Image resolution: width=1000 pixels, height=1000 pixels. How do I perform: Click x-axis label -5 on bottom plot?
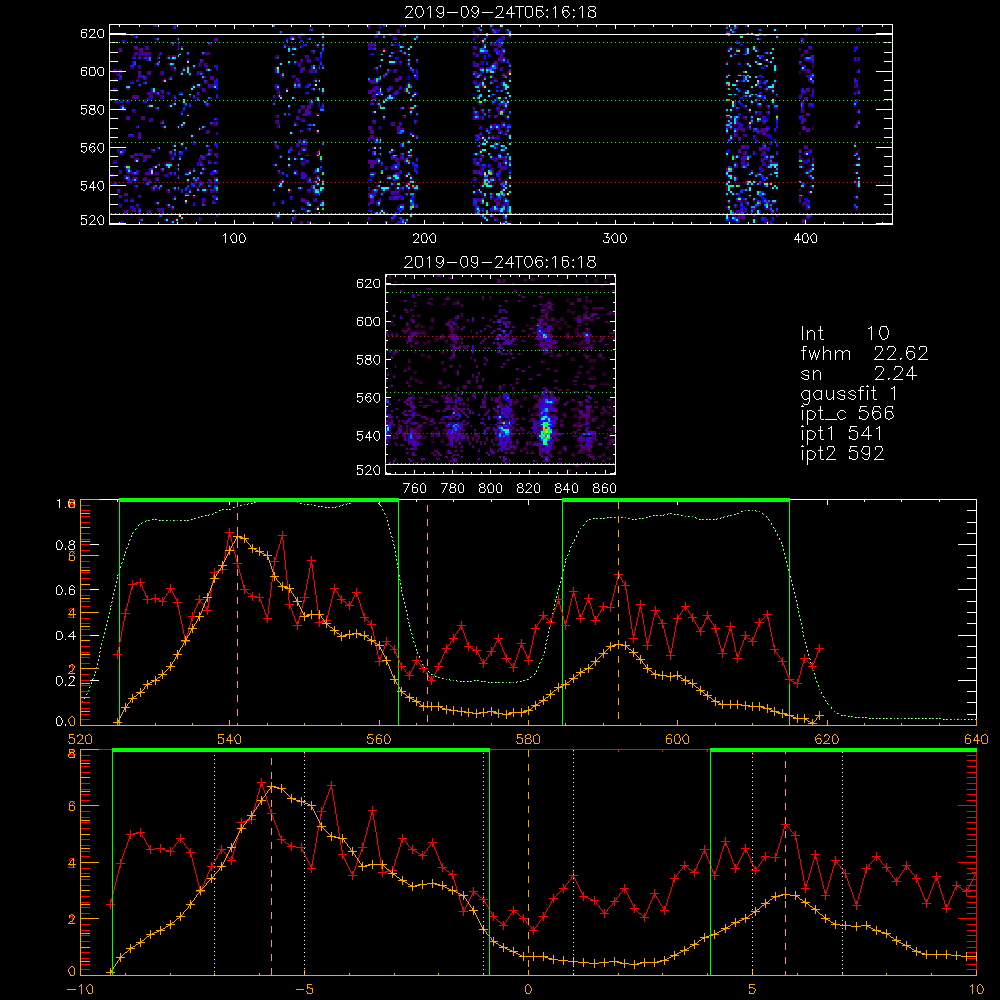coord(305,990)
